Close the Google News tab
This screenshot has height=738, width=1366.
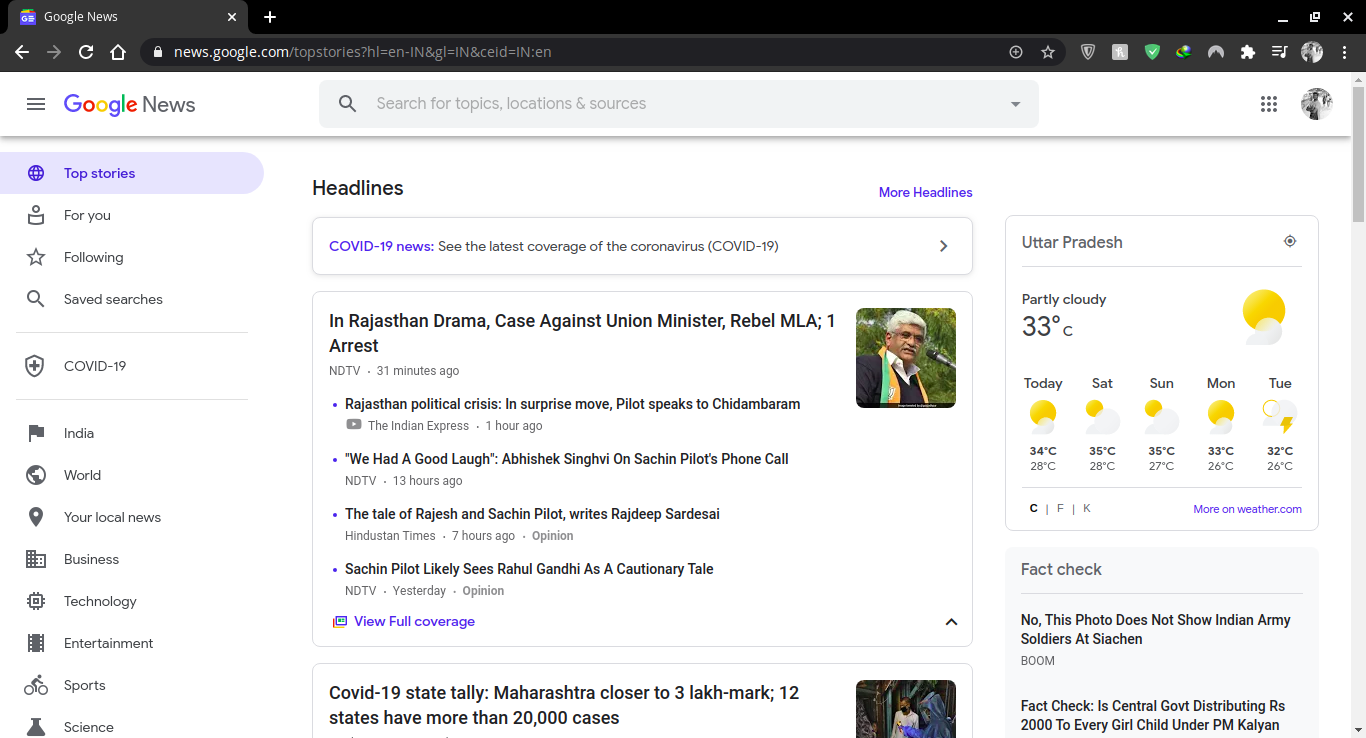point(232,17)
